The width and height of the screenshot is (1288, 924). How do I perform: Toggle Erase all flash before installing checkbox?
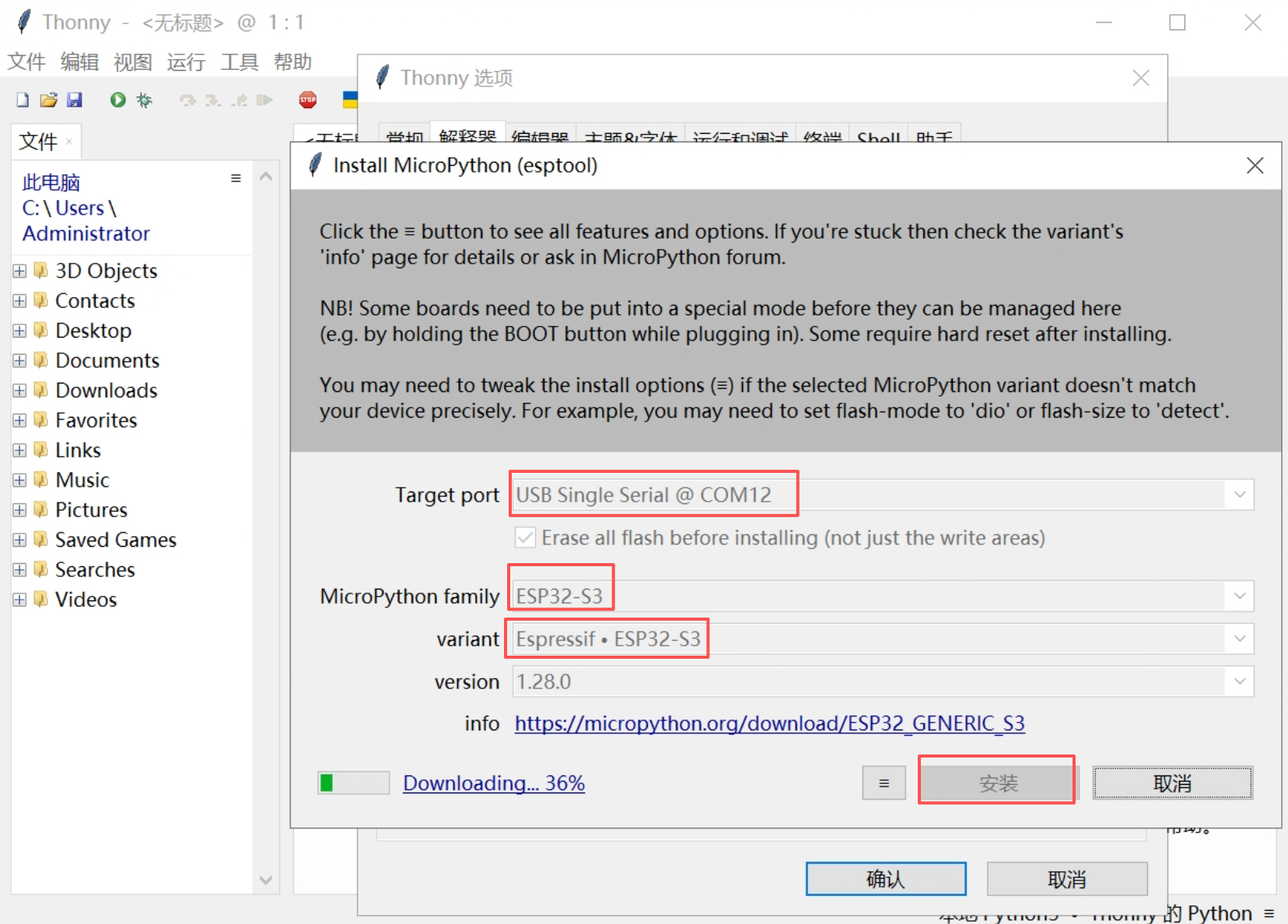525,537
